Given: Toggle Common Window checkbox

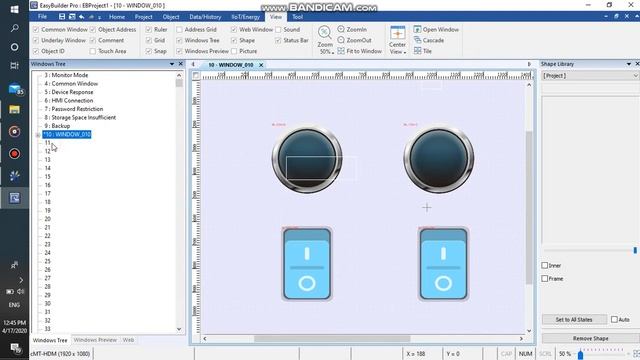Looking at the screenshot, I should tap(36, 29).
